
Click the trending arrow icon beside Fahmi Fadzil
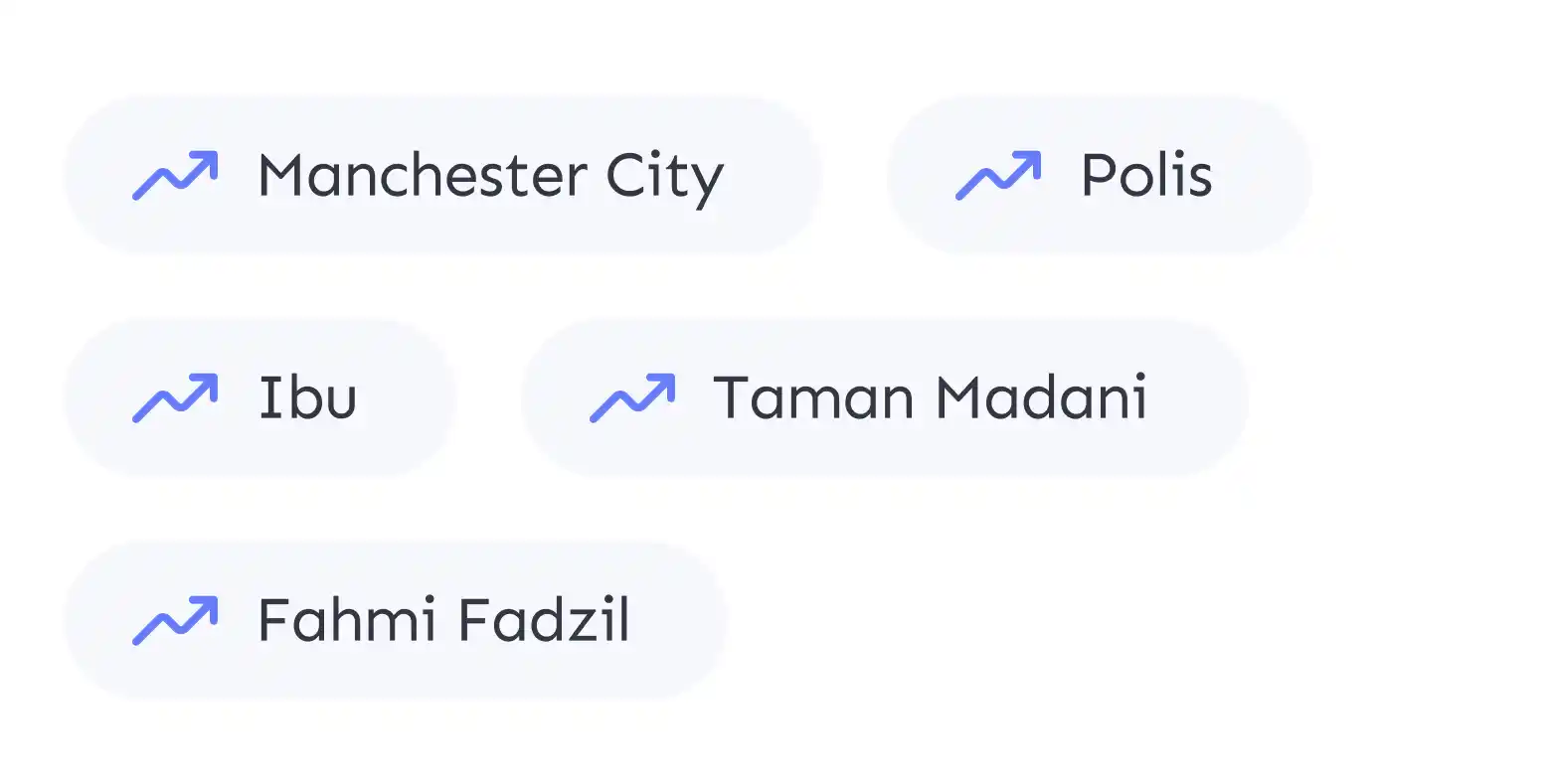pyautogui.click(x=175, y=621)
